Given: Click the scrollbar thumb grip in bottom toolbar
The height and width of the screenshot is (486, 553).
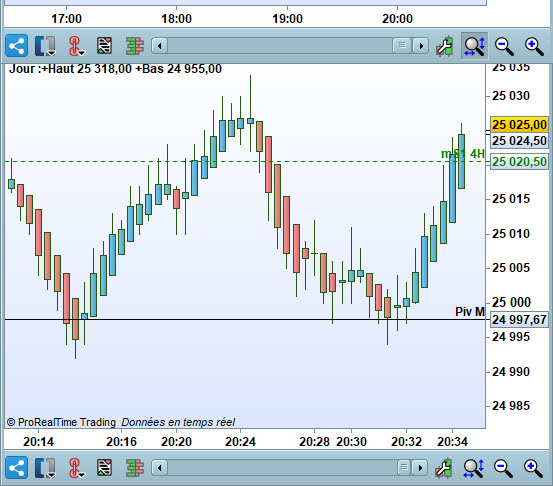Looking at the screenshot, I should coord(404,468).
